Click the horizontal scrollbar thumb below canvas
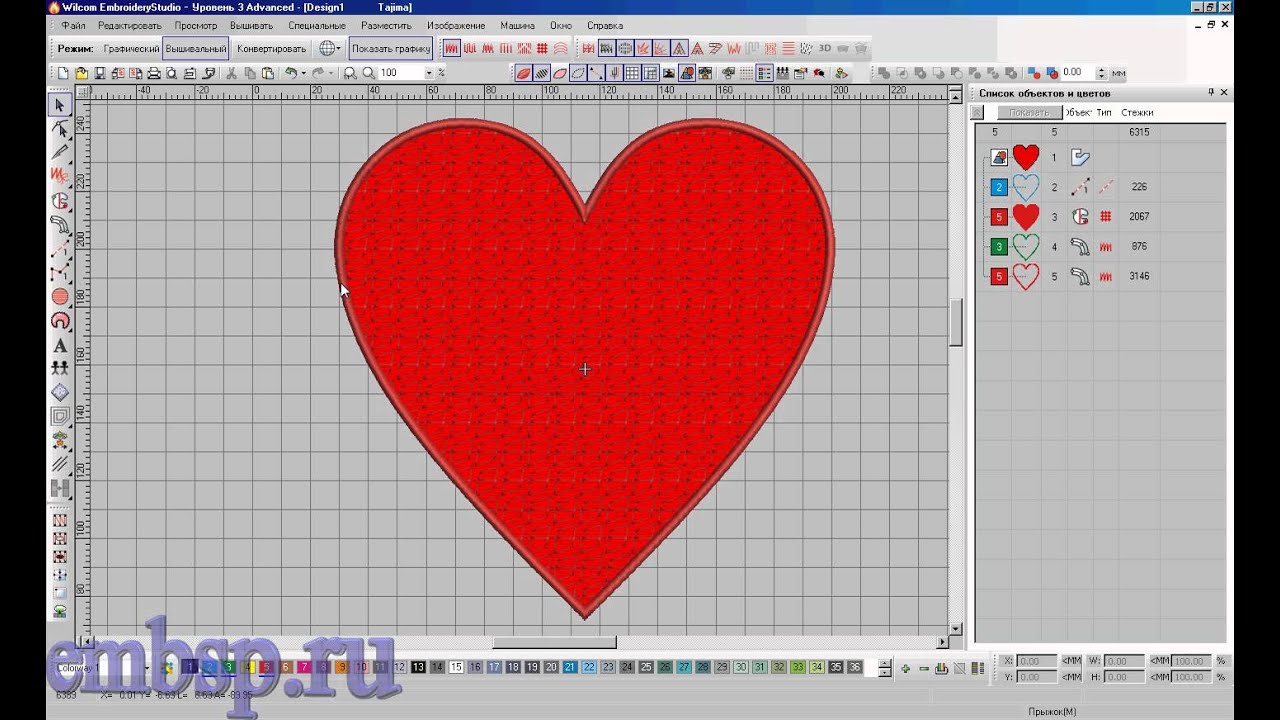Screen dimensions: 1280x720 tap(554, 642)
